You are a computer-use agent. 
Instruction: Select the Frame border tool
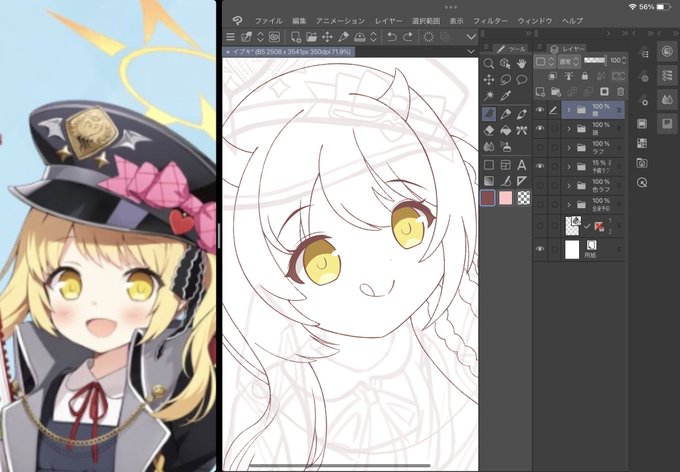click(x=505, y=165)
